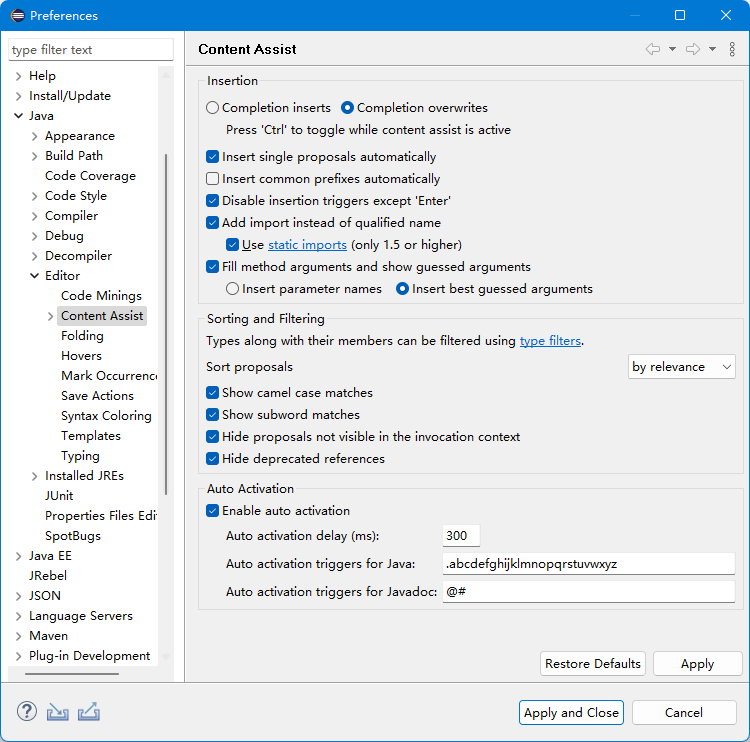Screen dimensions: 750x742
Task: Select Templates in the preferences tree
Action: click(x=91, y=436)
